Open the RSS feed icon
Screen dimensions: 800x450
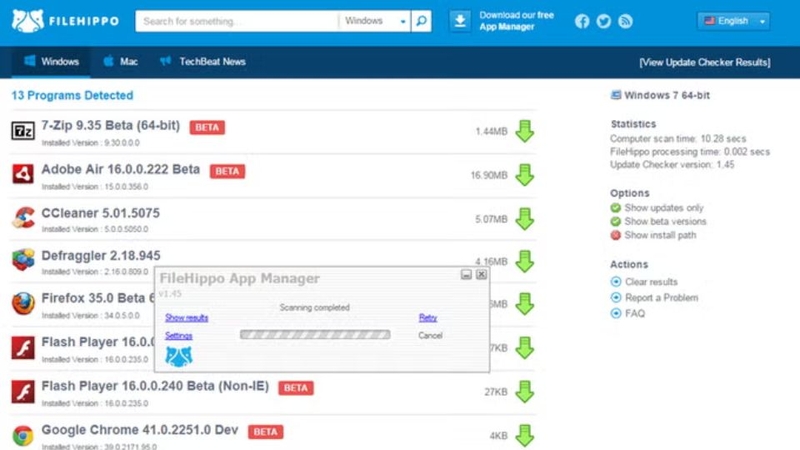click(x=626, y=21)
